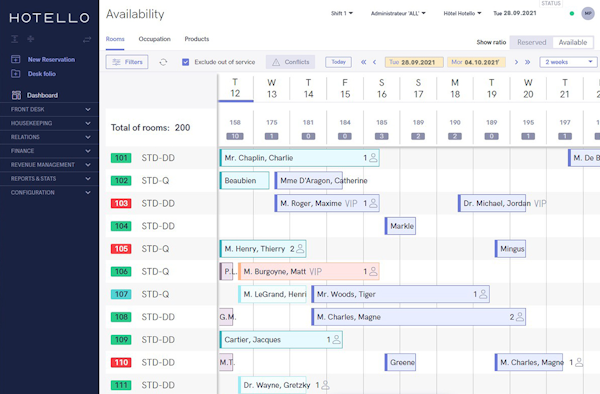
Task: Select the Rooms tab
Action: [x=115, y=39]
